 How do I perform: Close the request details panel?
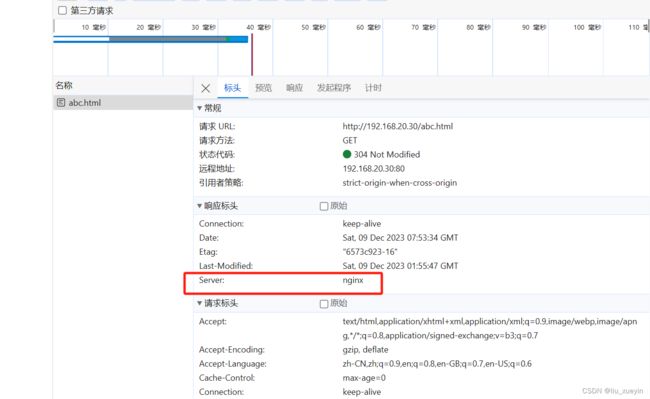pos(205,88)
